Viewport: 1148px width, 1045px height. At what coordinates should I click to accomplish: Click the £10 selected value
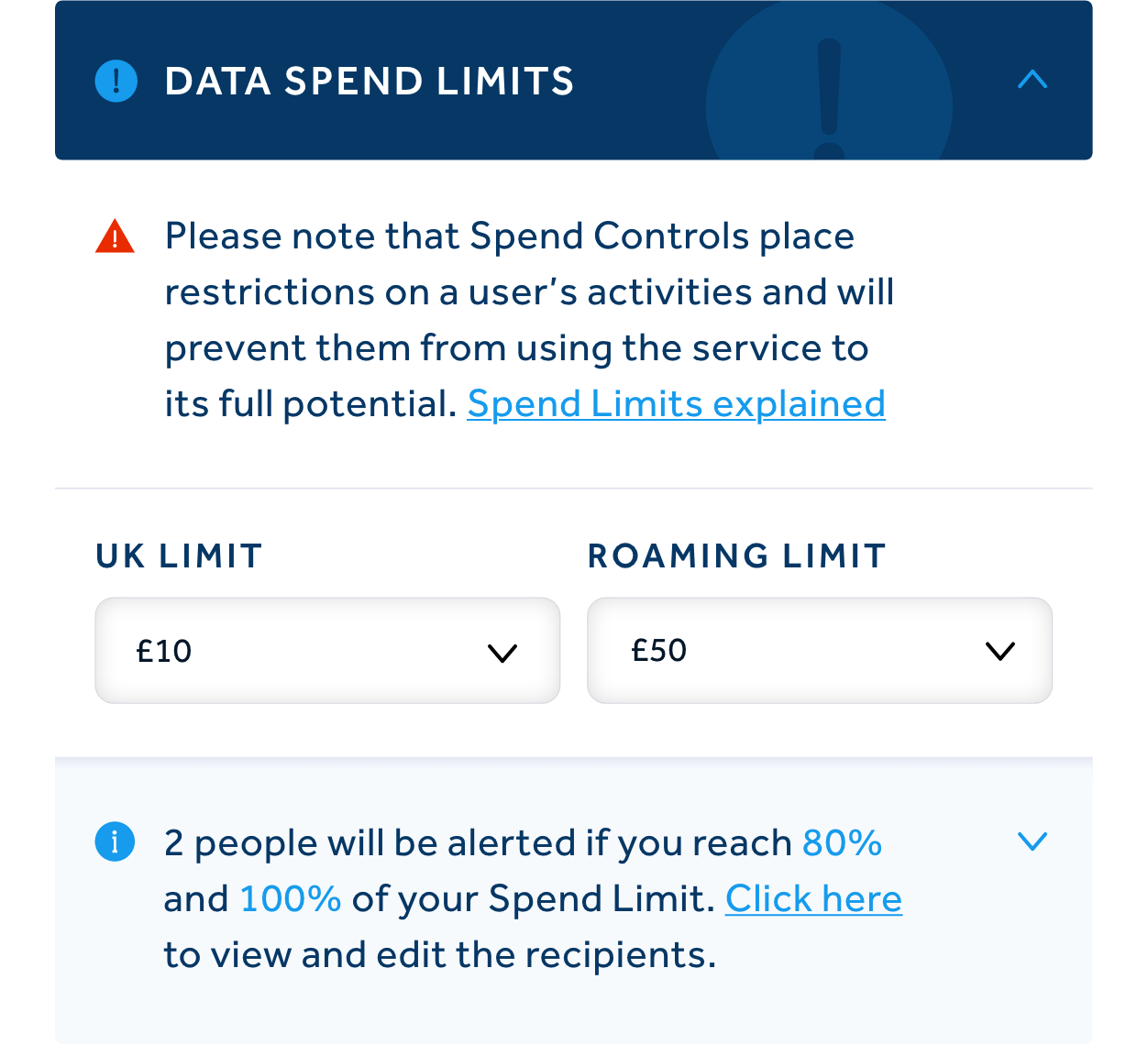point(164,652)
